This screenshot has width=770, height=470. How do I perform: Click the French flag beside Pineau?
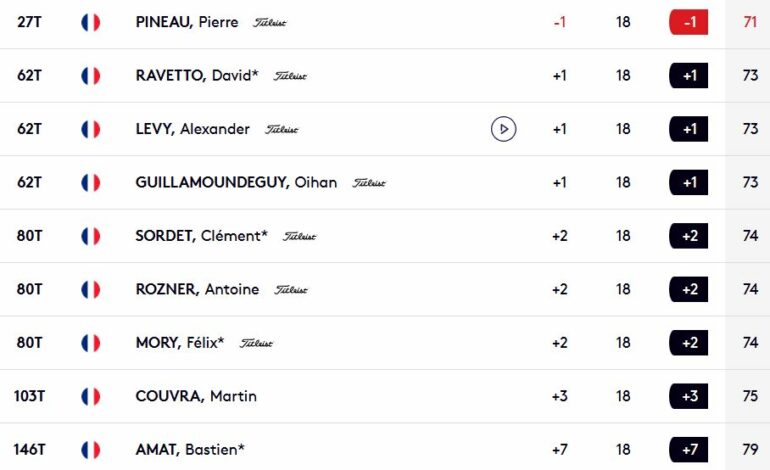click(91, 22)
